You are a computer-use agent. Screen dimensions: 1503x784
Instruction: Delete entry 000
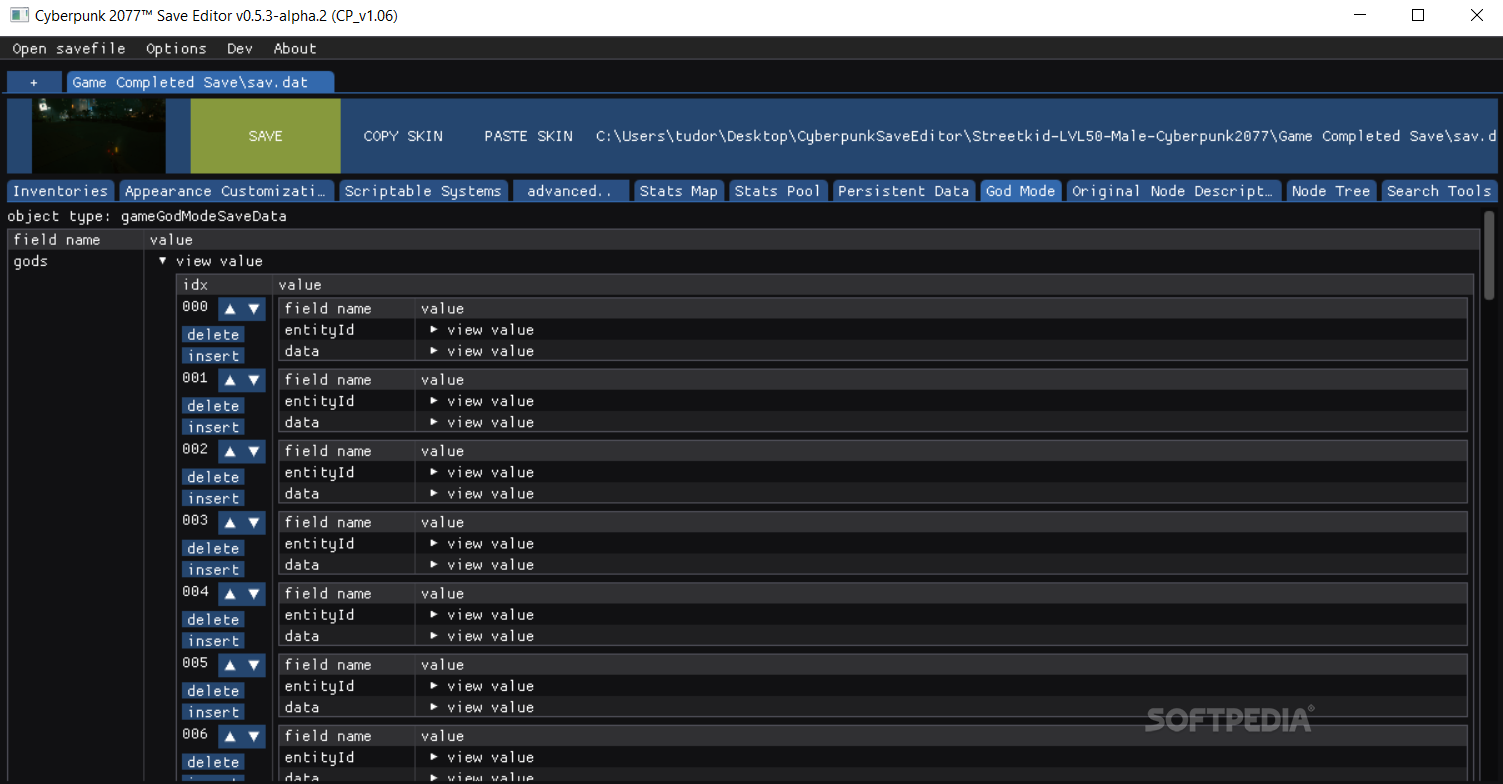click(x=213, y=335)
